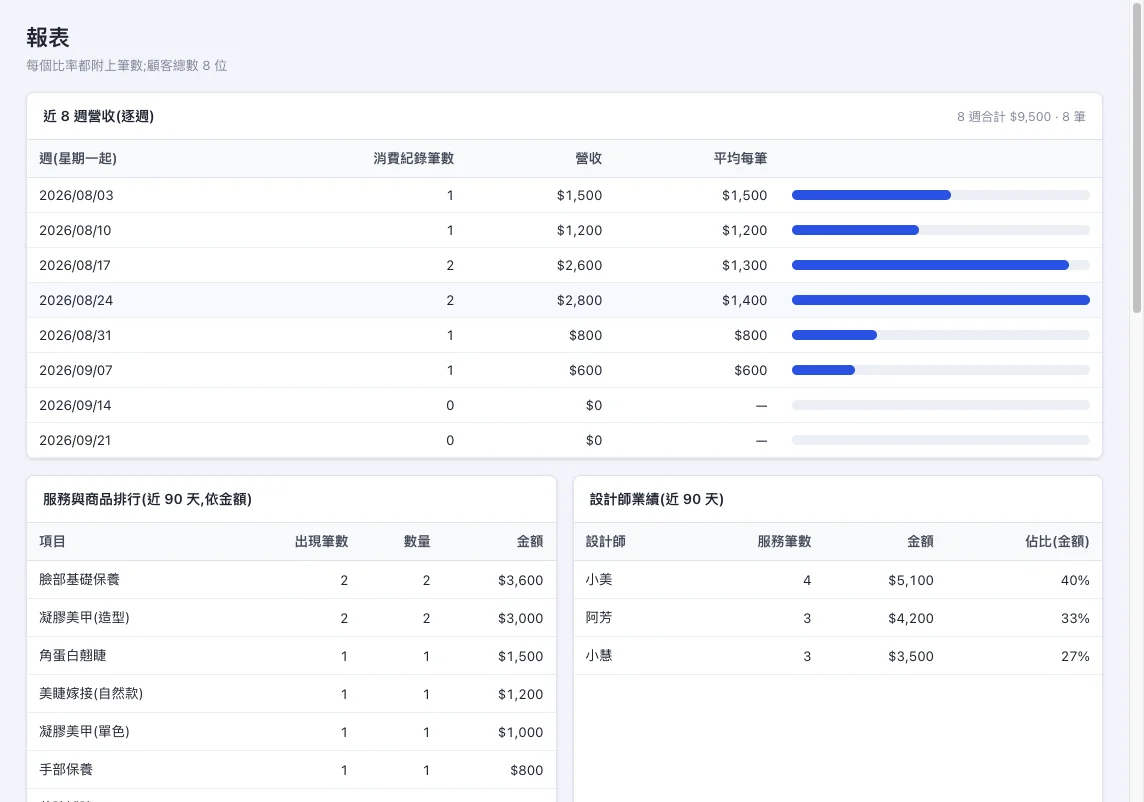1144x802 pixels.
Task: Click the 2026/08/10 week date cell
Action: 75,230
